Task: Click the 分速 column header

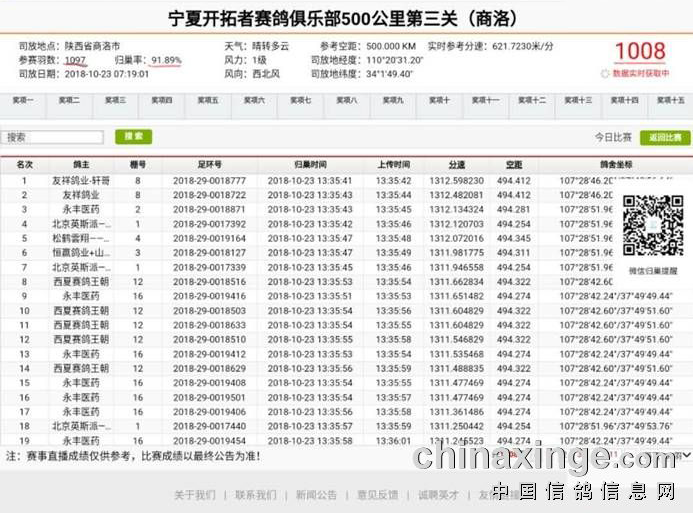Action: pyautogui.click(x=456, y=164)
